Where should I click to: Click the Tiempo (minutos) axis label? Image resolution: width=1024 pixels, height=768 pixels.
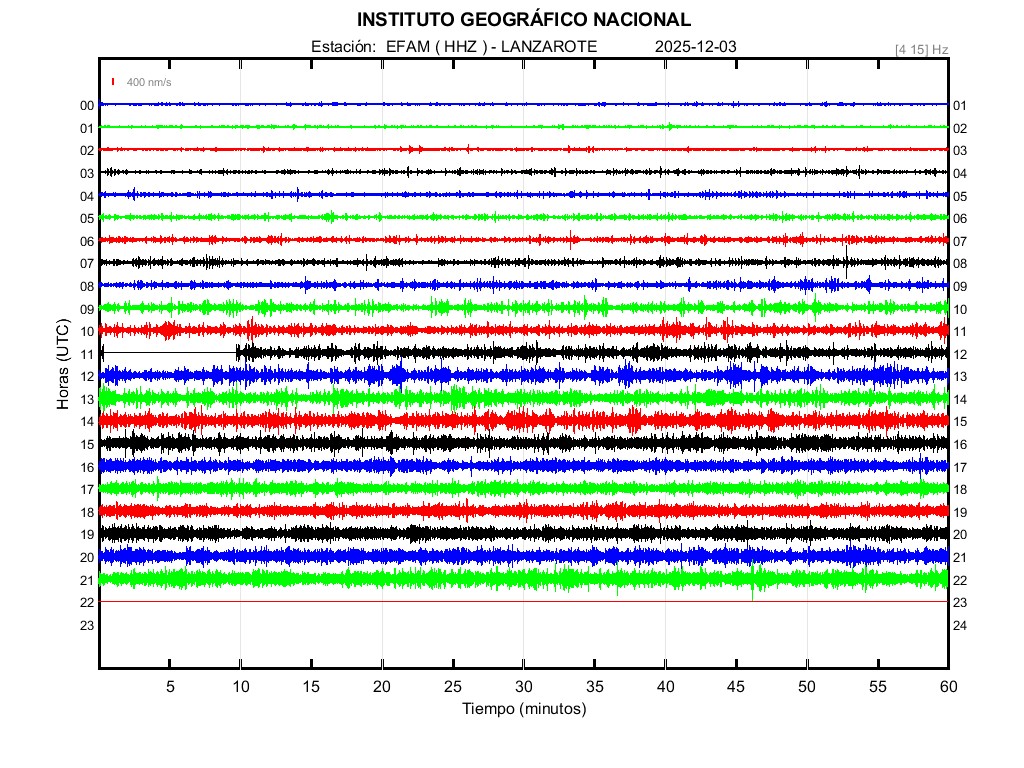[x=523, y=708]
